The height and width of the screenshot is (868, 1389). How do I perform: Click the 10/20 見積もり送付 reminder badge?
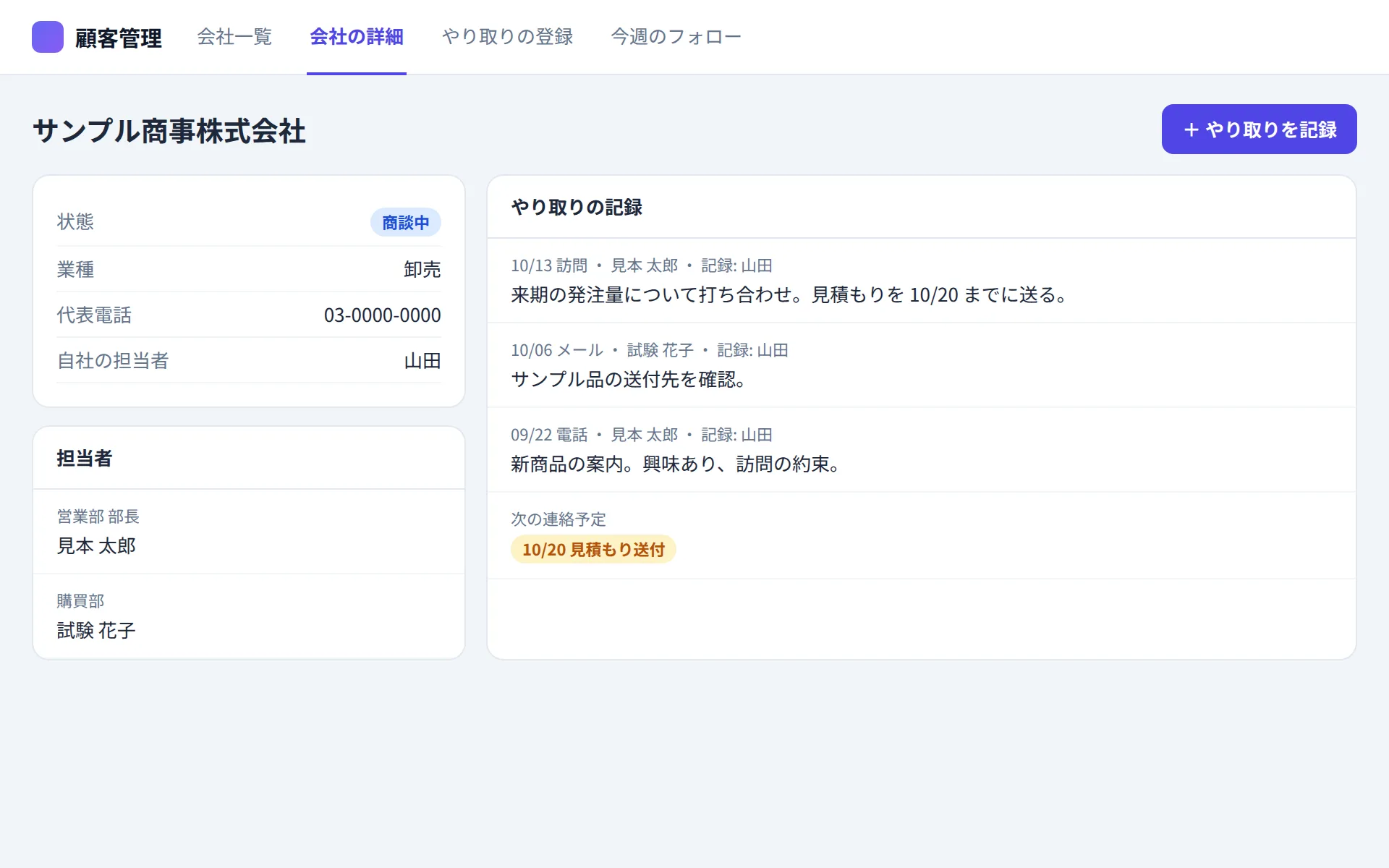tap(593, 549)
